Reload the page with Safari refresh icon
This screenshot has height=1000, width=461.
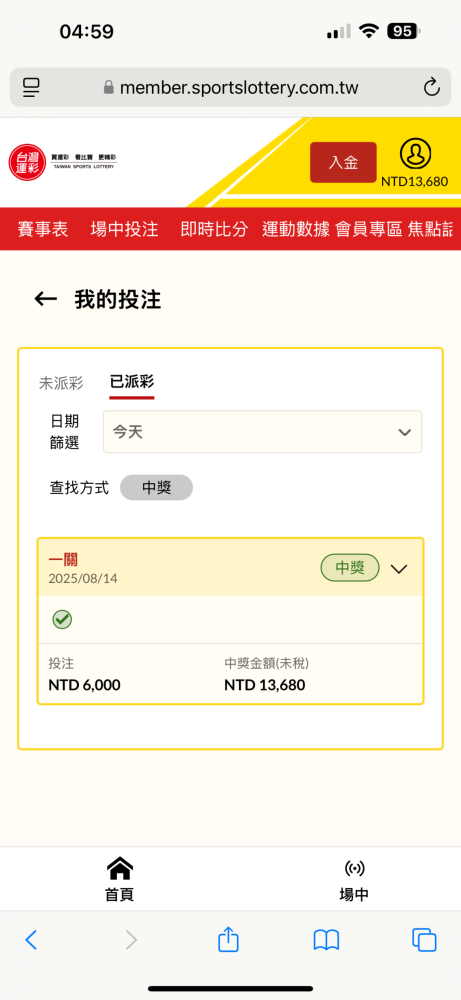coord(432,87)
